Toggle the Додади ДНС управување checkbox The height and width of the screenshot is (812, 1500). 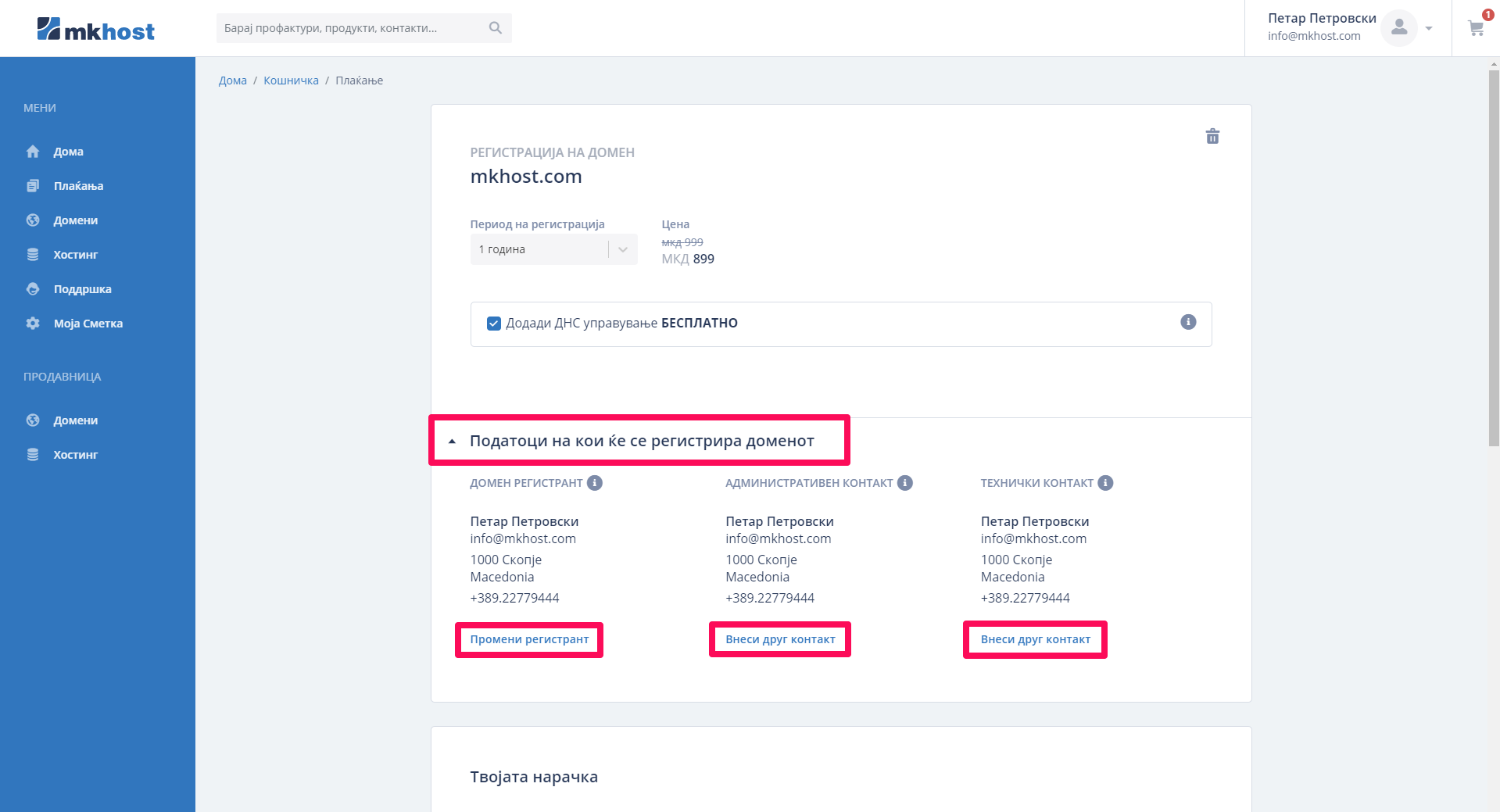[494, 324]
